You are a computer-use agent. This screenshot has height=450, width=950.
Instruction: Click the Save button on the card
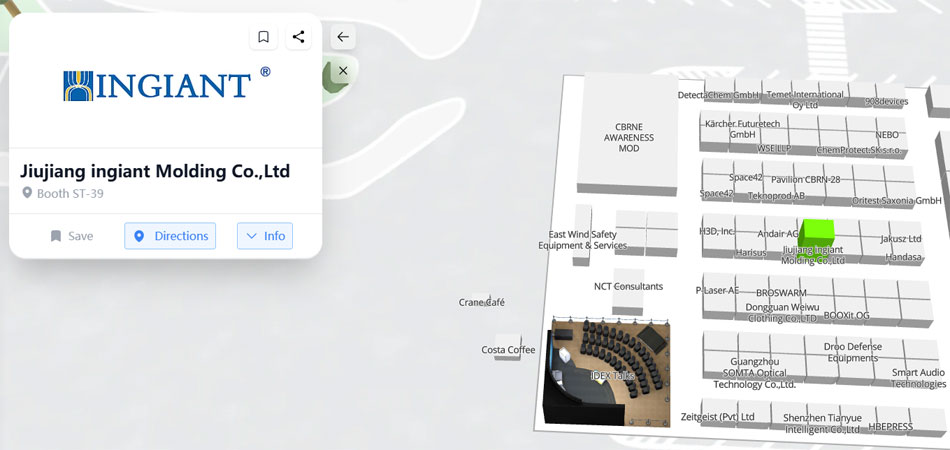71,236
